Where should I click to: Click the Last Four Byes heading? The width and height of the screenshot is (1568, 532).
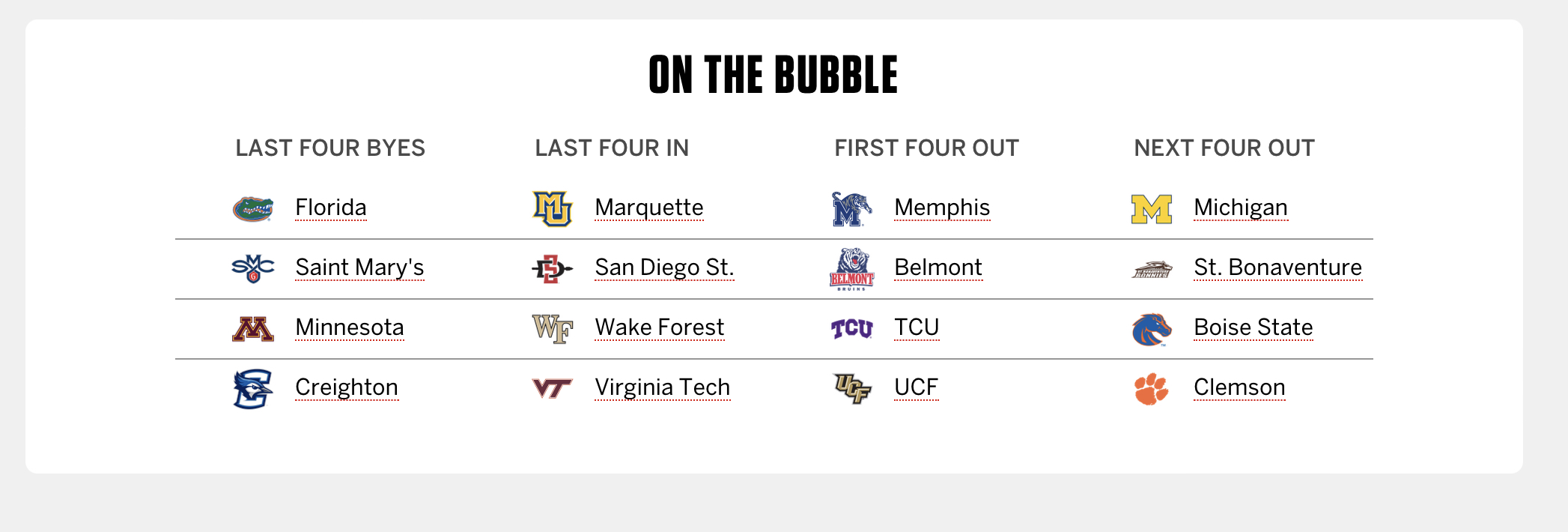coord(330,148)
